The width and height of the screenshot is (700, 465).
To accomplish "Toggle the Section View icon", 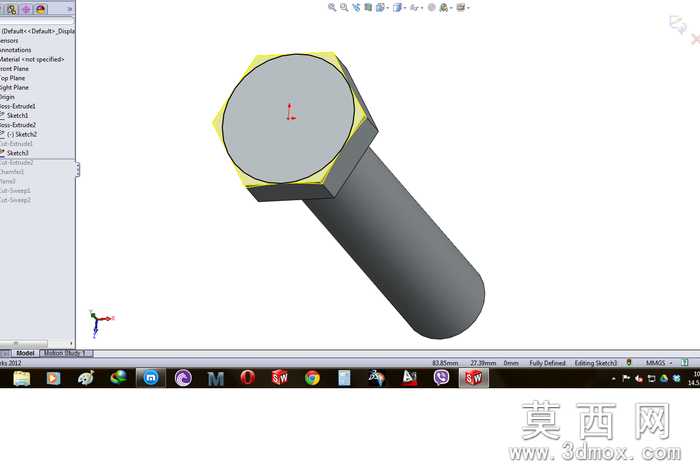I will tap(368, 7).
